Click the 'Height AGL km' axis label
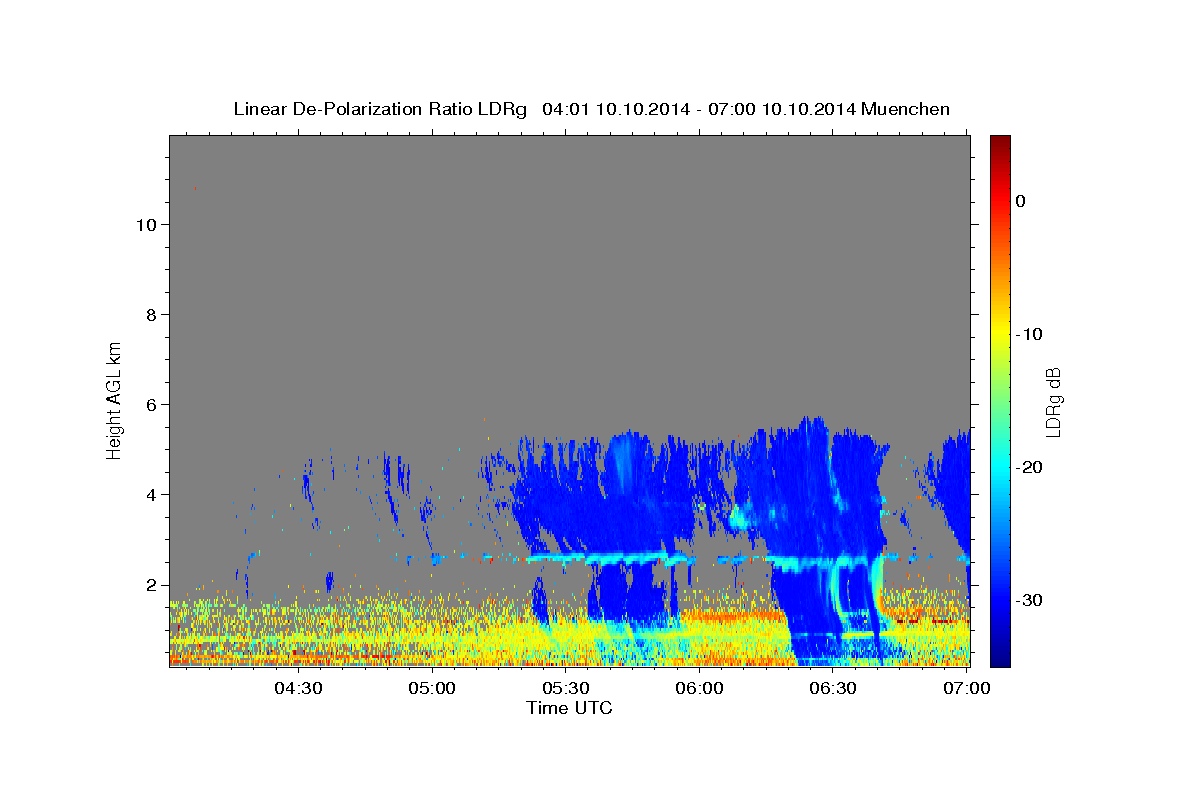The width and height of the screenshot is (1200, 800). click(x=114, y=400)
